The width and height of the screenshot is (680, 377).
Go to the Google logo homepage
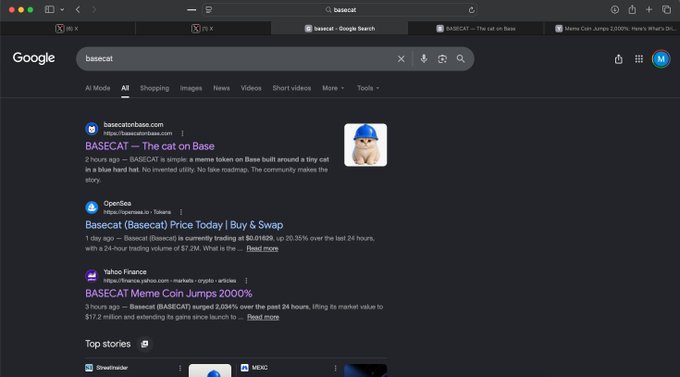coord(34,58)
